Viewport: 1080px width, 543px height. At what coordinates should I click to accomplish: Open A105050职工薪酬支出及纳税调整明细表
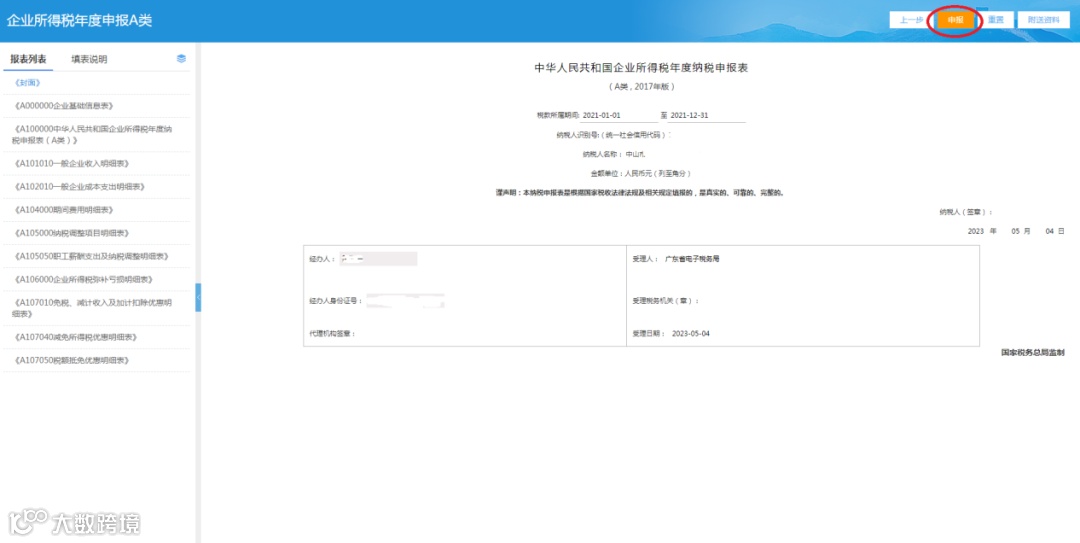pos(91,256)
